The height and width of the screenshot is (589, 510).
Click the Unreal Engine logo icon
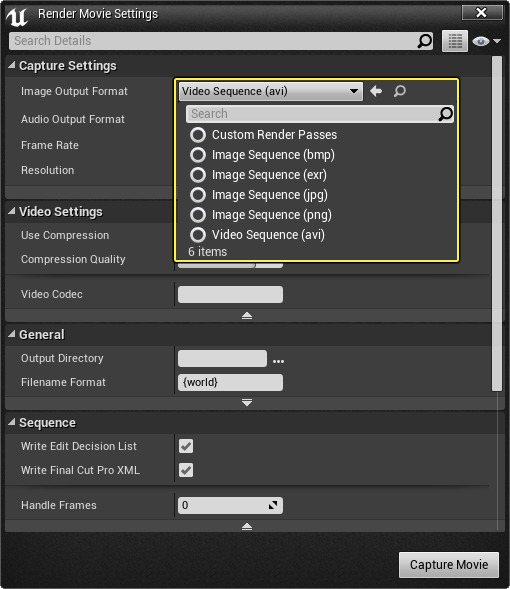click(x=17, y=17)
